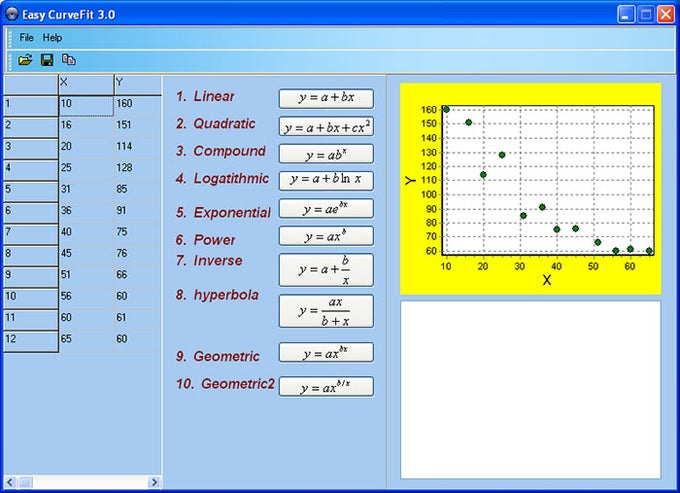Click X cell showing 40
This screenshot has height=493, width=680.
pyautogui.click(x=86, y=234)
